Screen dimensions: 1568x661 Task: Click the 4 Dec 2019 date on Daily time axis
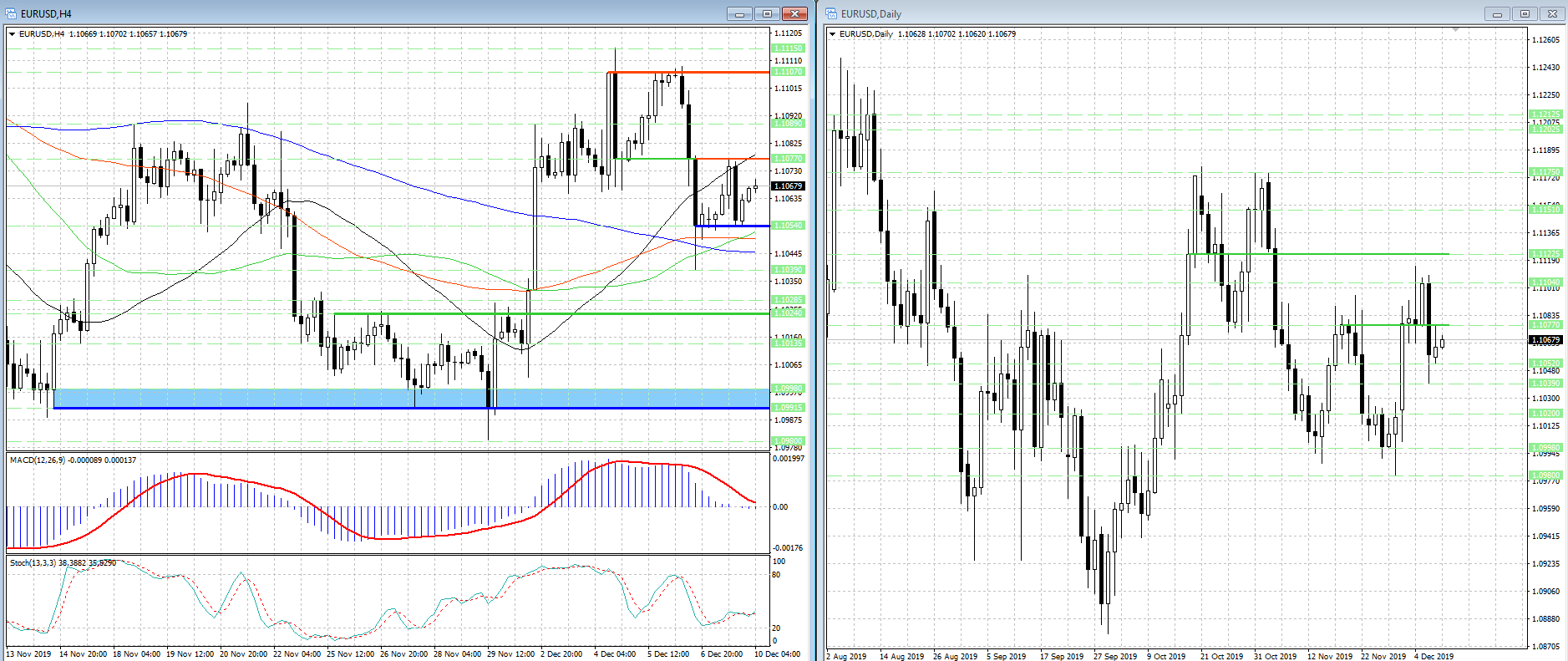[1434, 656]
